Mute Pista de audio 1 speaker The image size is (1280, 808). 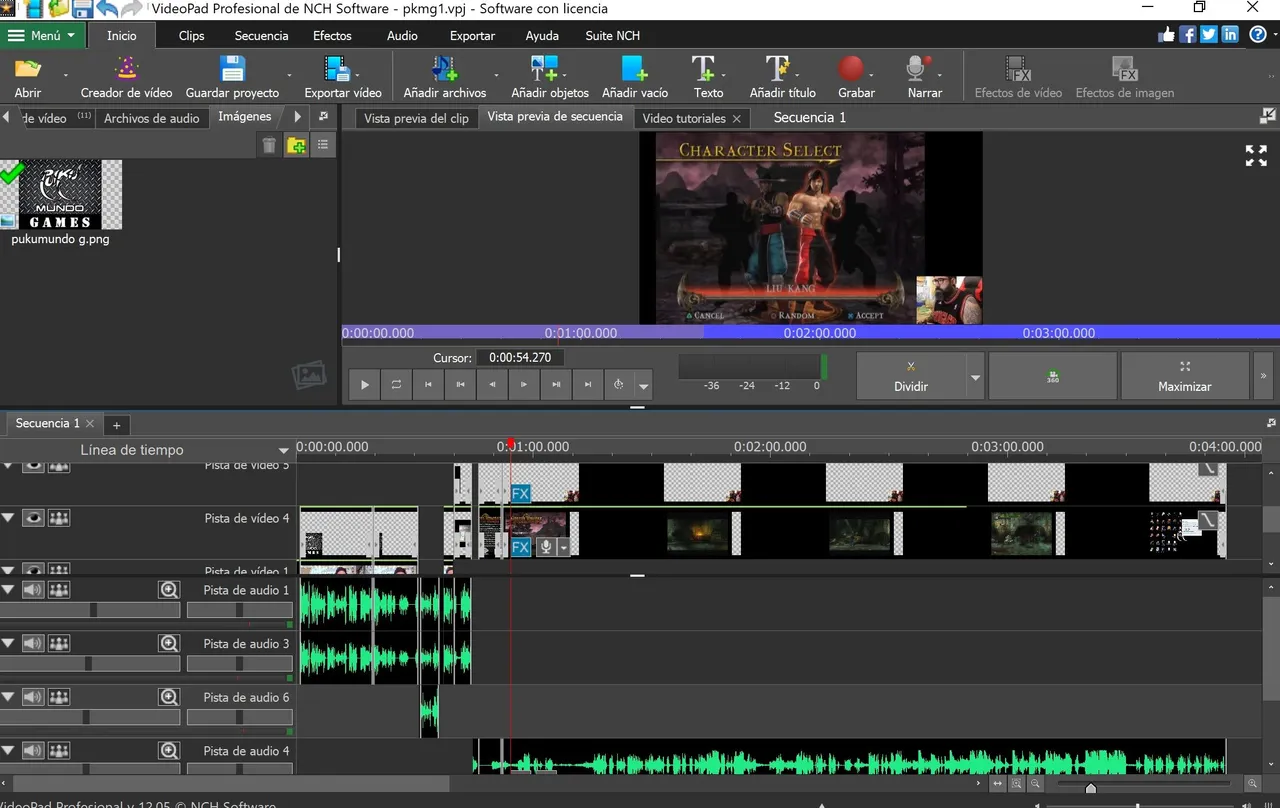(33, 590)
